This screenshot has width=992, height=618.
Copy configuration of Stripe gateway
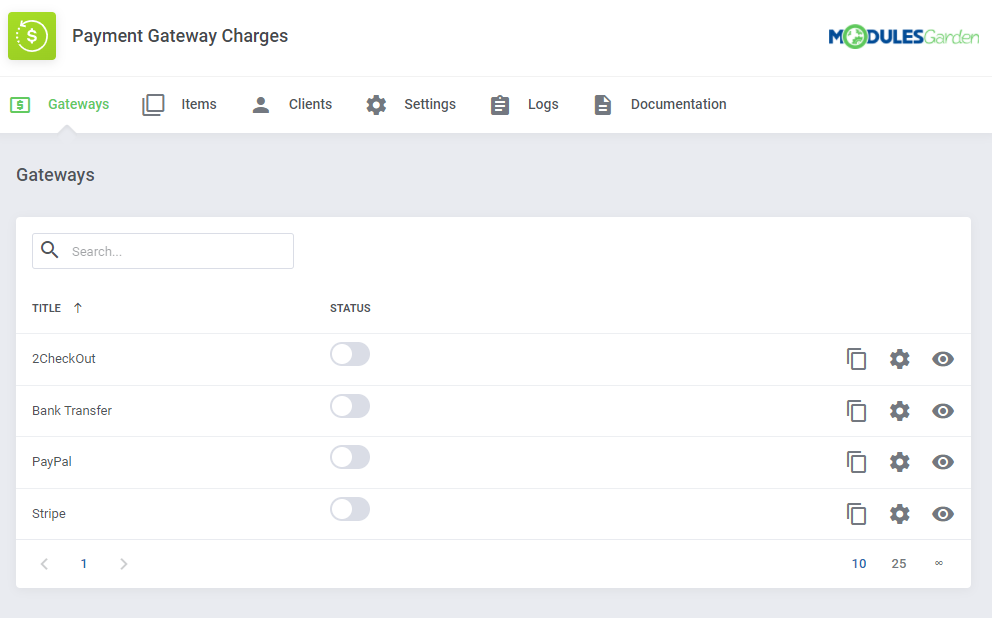point(856,514)
